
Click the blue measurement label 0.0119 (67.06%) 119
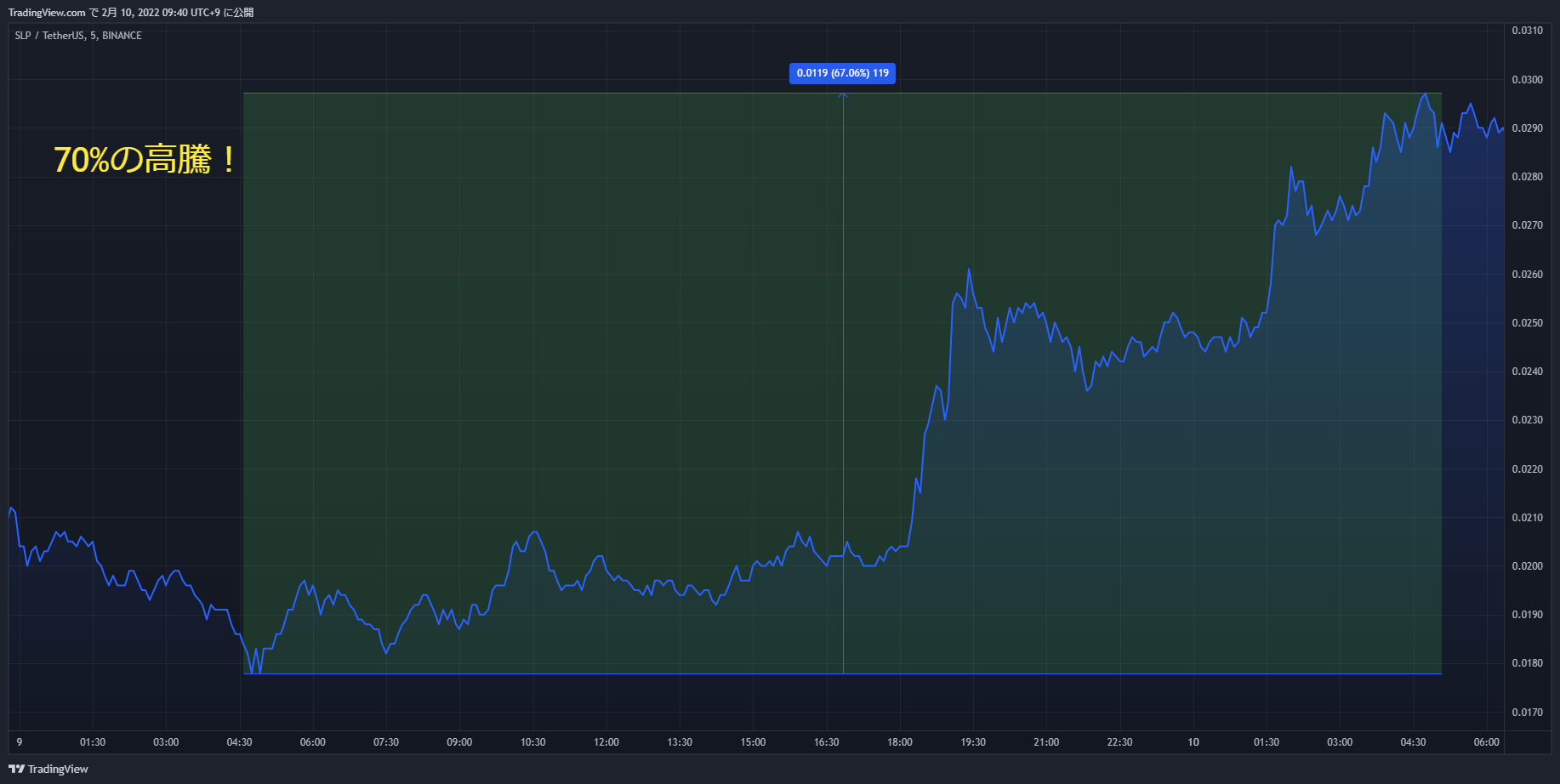842,73
